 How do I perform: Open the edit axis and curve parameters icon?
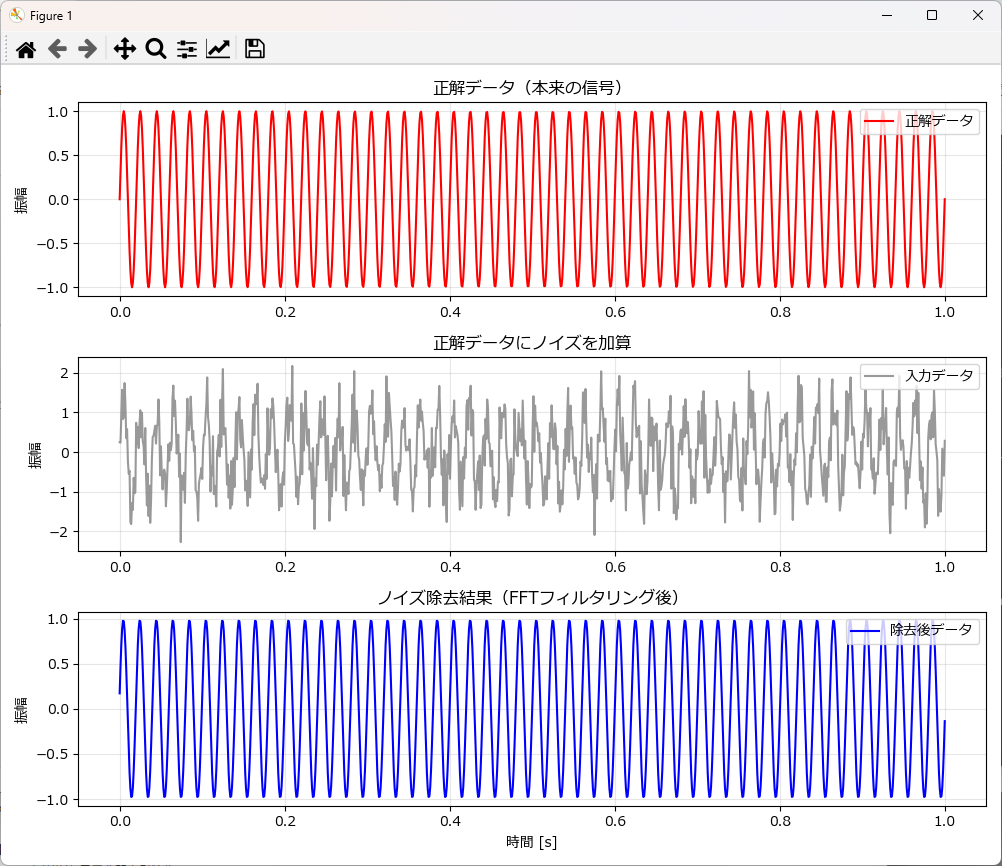[x=218, y=49]
